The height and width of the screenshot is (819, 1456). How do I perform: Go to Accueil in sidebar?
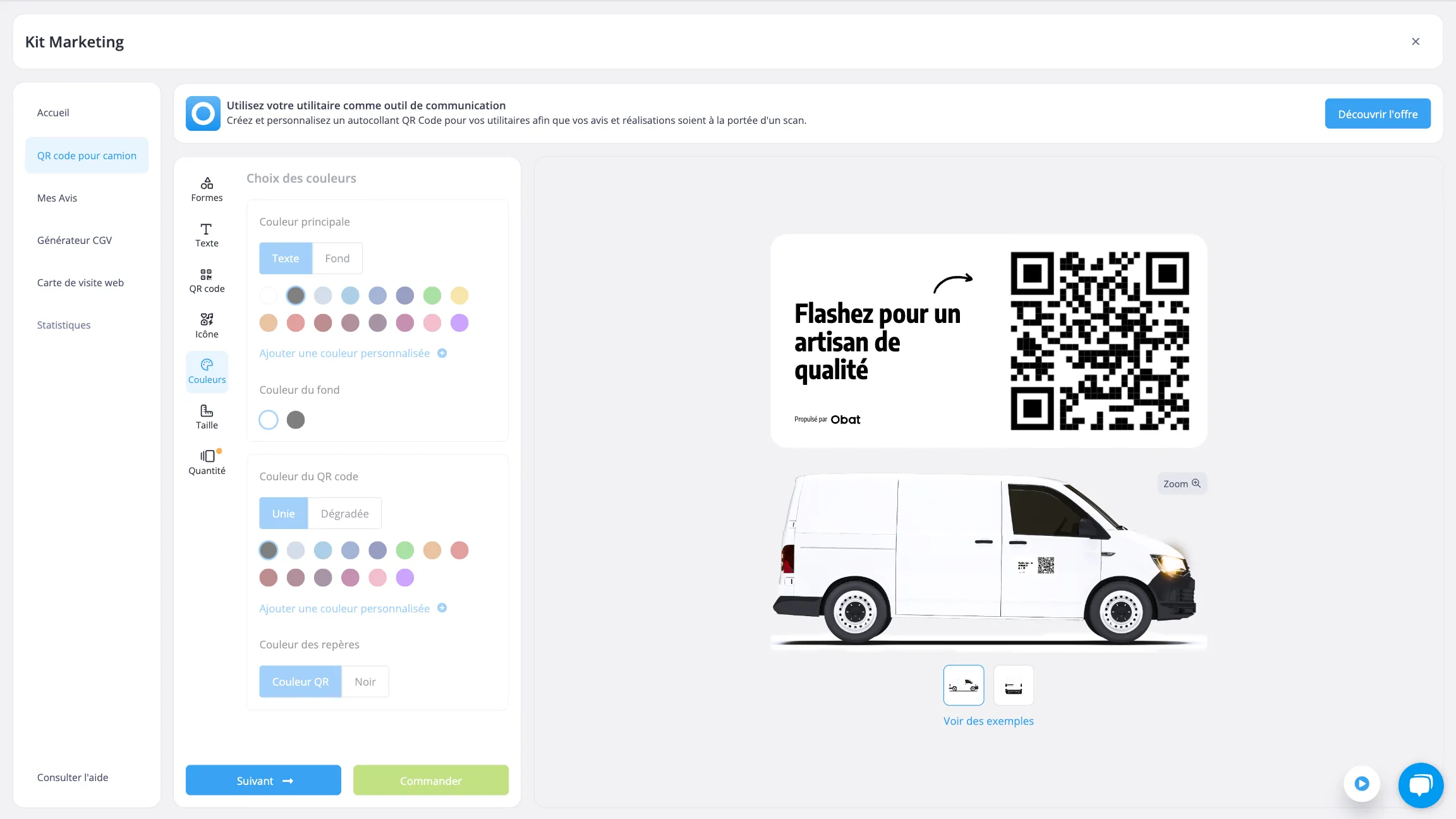pos(53,112)
